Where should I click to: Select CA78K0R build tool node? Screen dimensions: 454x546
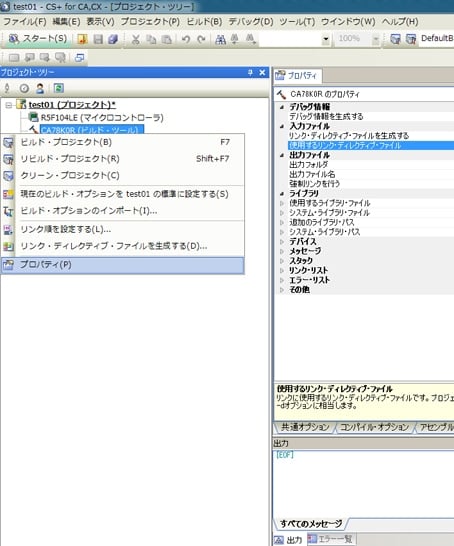(92, 130)
